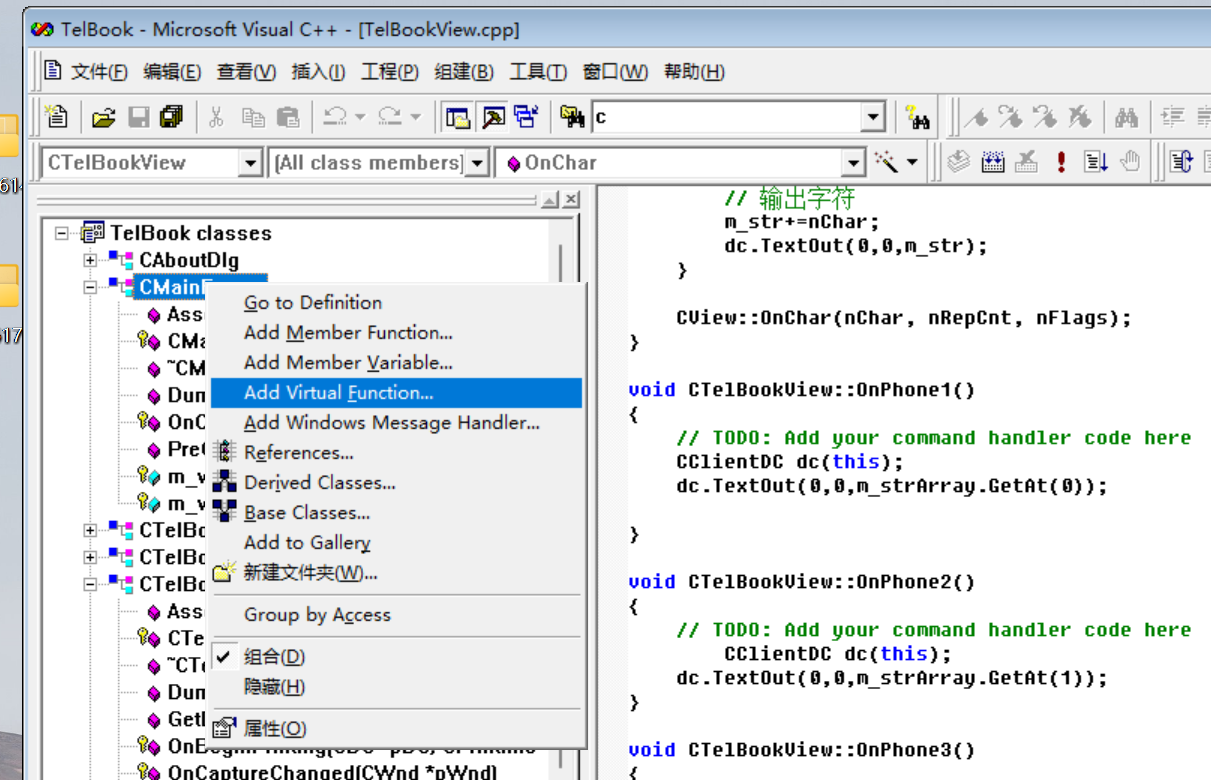Click the Find in Files icon

click(573, 117)
